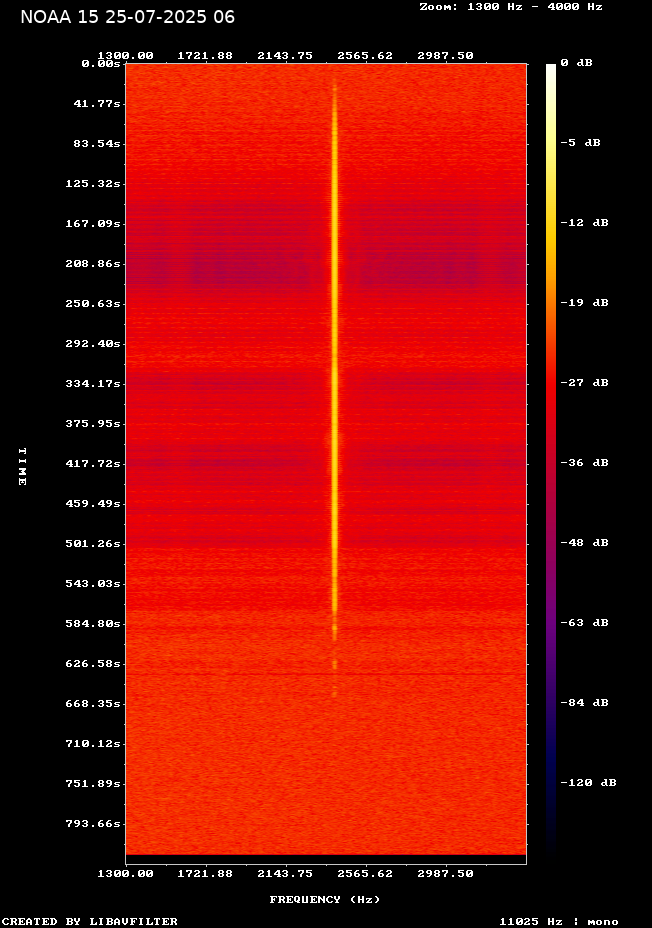Image resolution: width=652 pixels, height=928 pixels.
Task: Select the 375.95s time label
Action: (x=93, y=424)
